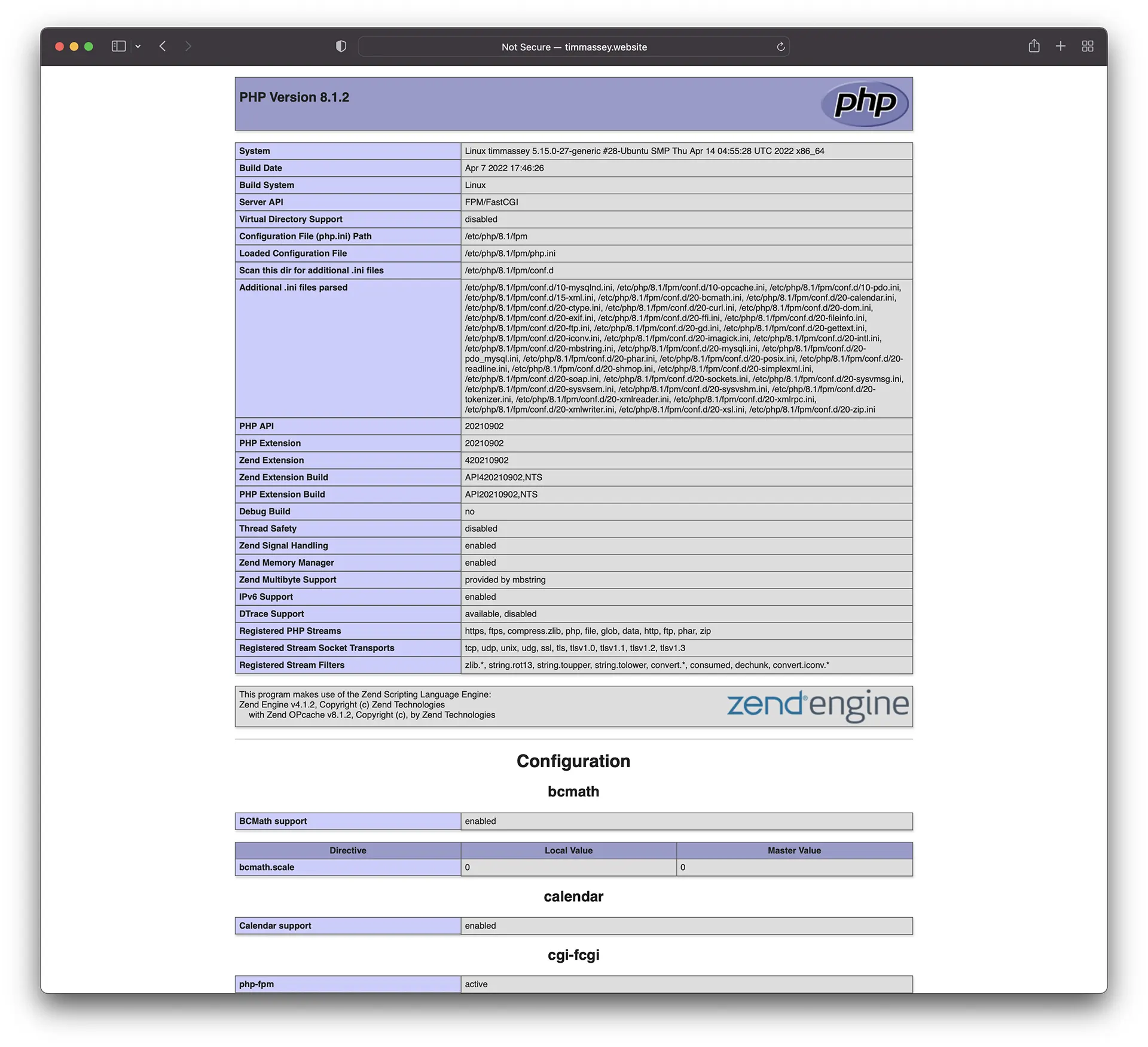
Task: Select the Linux timmassey kernel value
Action: (645, 151)
